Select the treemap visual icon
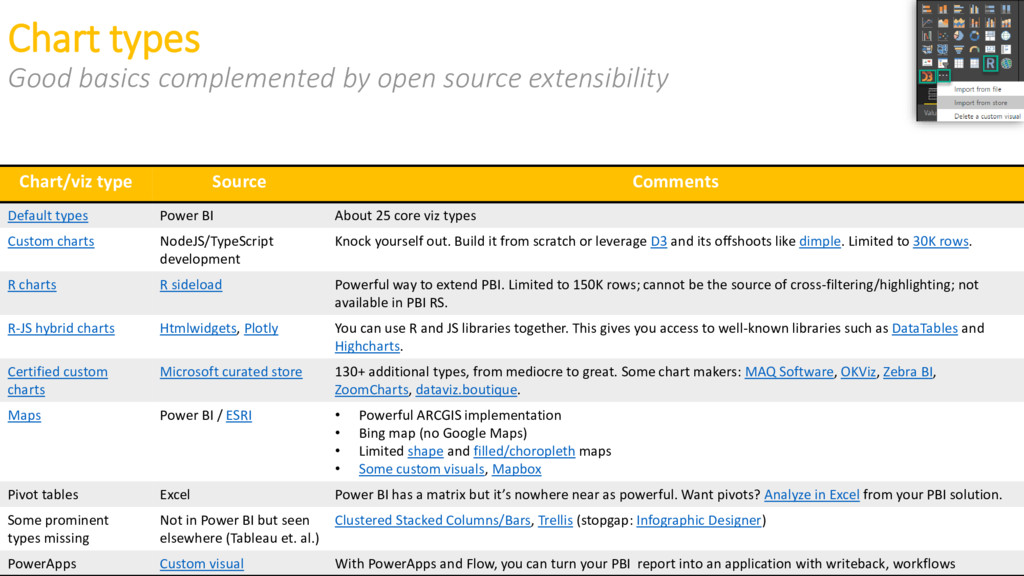1024x576 pixels. click(990, 36)
